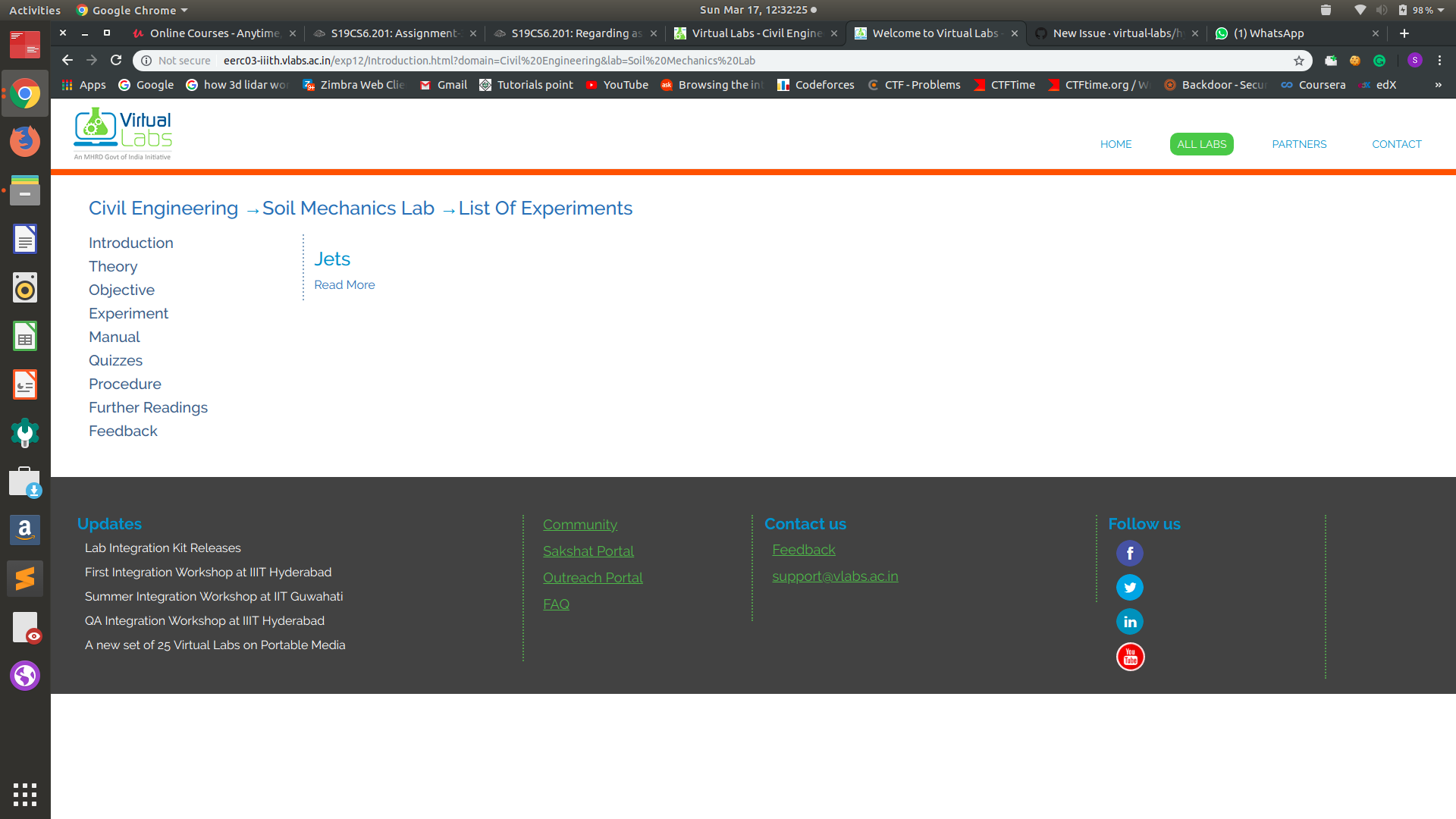The image size is (1456, 819).
Task: Open the system status menu arrow
Action: (x=1441, y=11)
